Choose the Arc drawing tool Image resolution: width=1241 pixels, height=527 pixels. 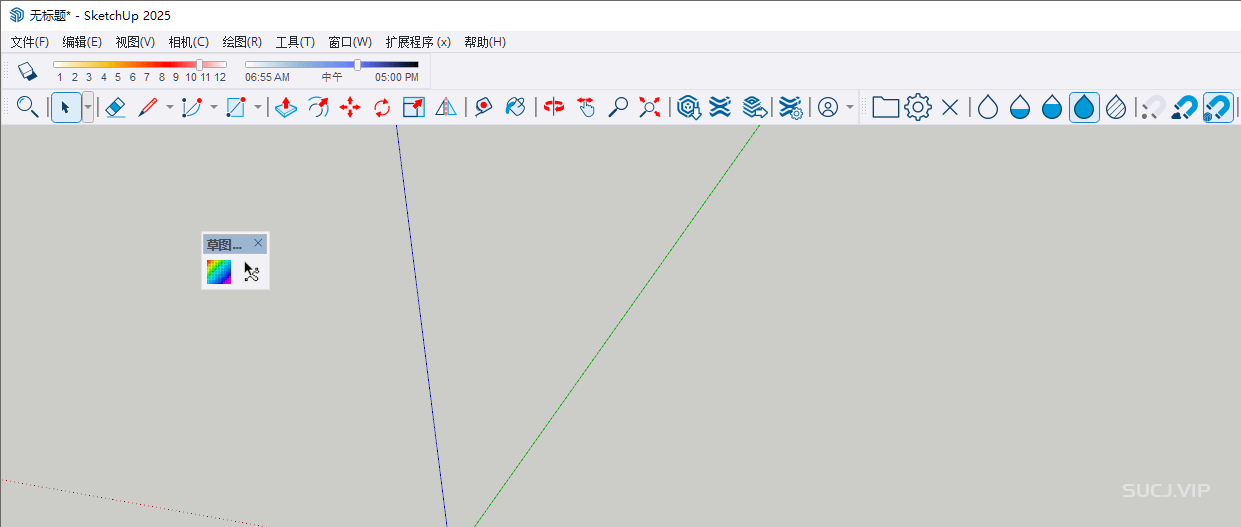(x=192, y=107)
